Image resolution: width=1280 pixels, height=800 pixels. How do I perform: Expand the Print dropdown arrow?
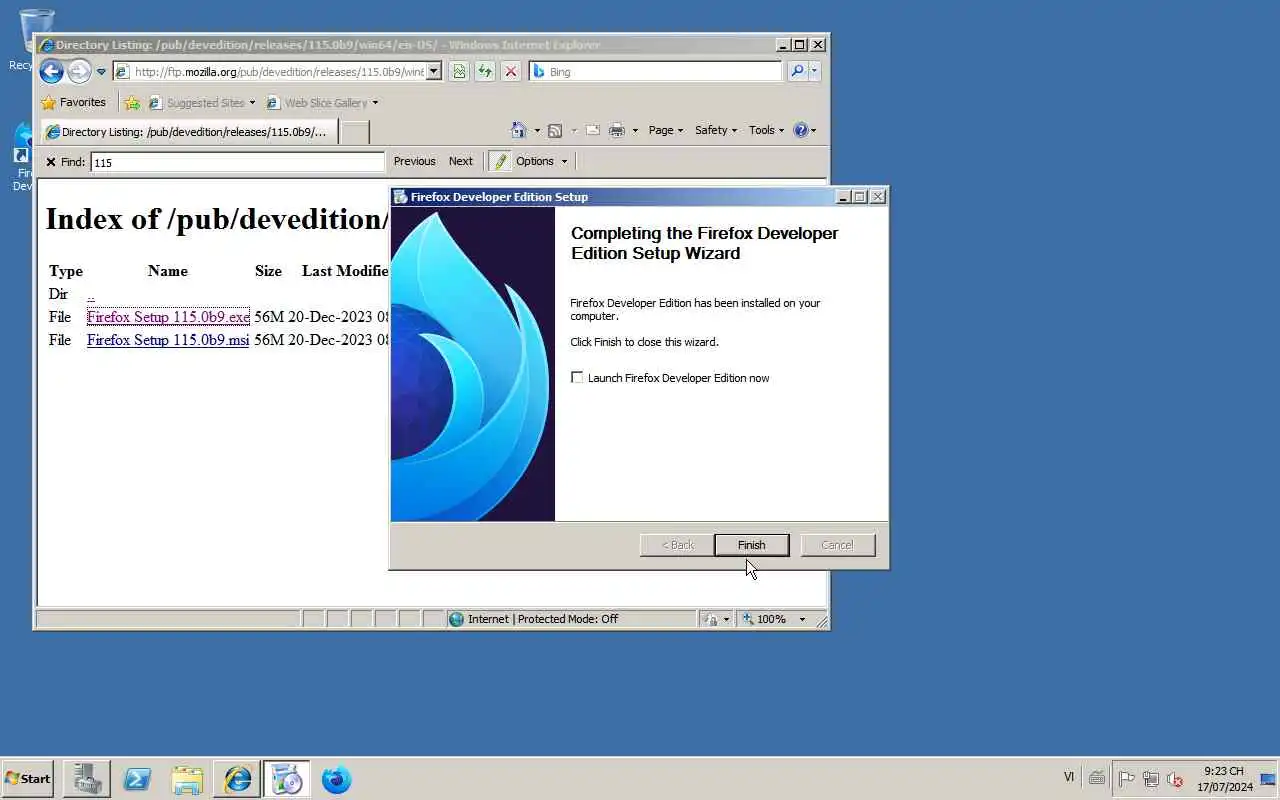click(x=635, y=131)
